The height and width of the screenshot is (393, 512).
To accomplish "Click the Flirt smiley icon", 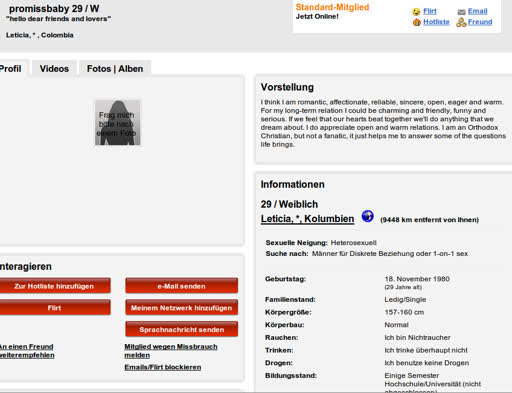I will point(416,12).
